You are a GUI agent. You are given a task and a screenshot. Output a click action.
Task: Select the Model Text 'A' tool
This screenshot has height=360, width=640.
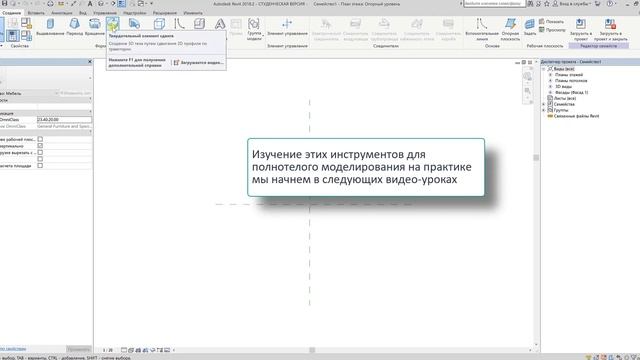tap(220, 24)
